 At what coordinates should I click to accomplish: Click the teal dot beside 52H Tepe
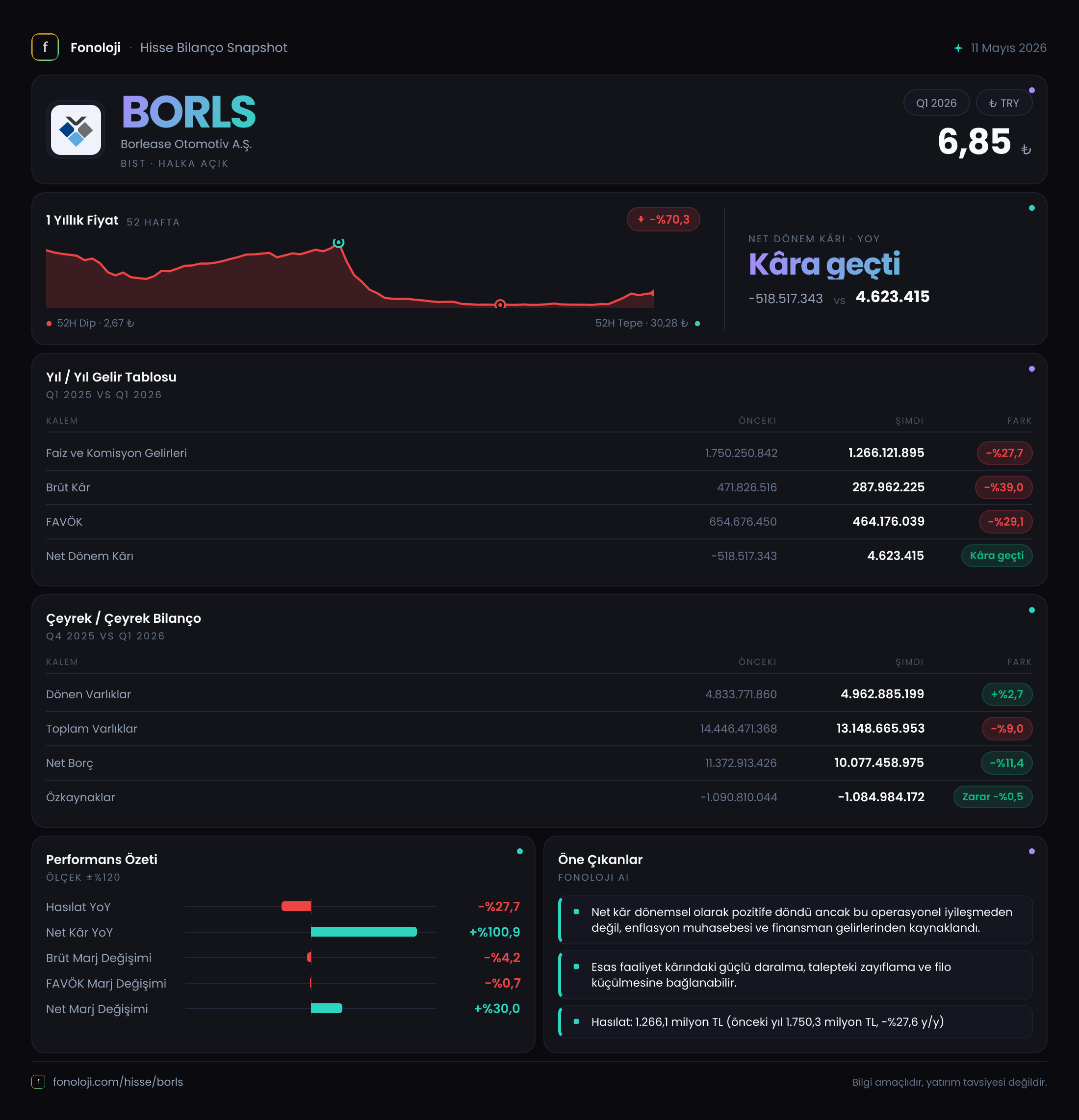click(x=697, y=324)
